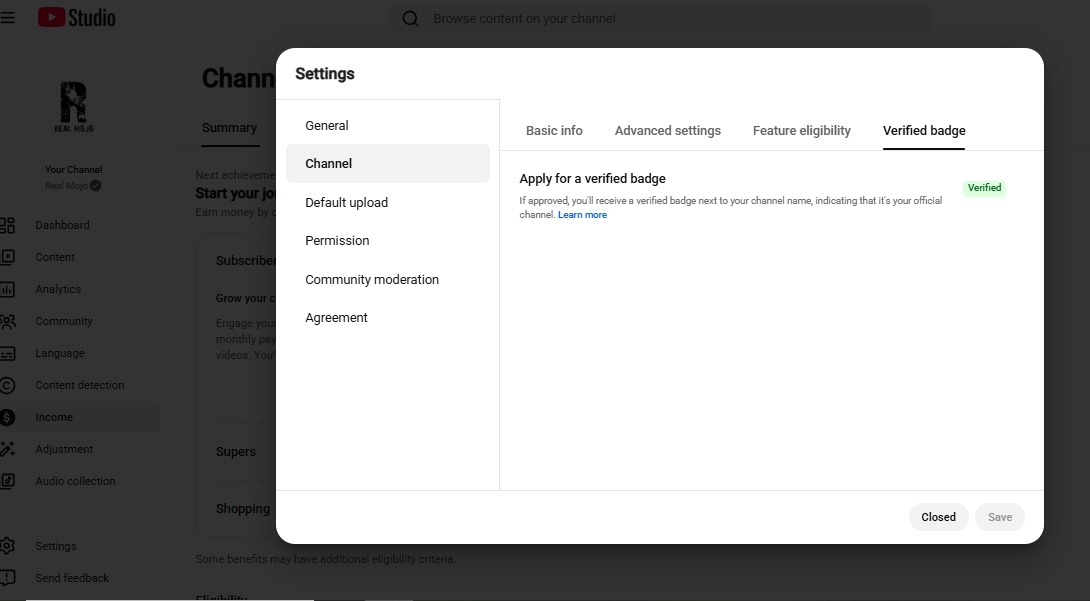Screen dimensions: 1090x601
Task: Click the Save button in dialog
Action: tap(1000, 517)
